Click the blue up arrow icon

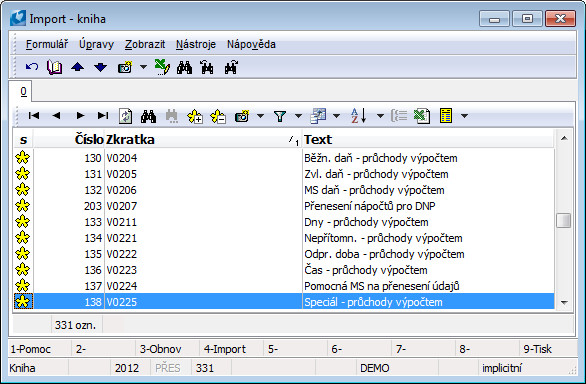click(77, 67)
